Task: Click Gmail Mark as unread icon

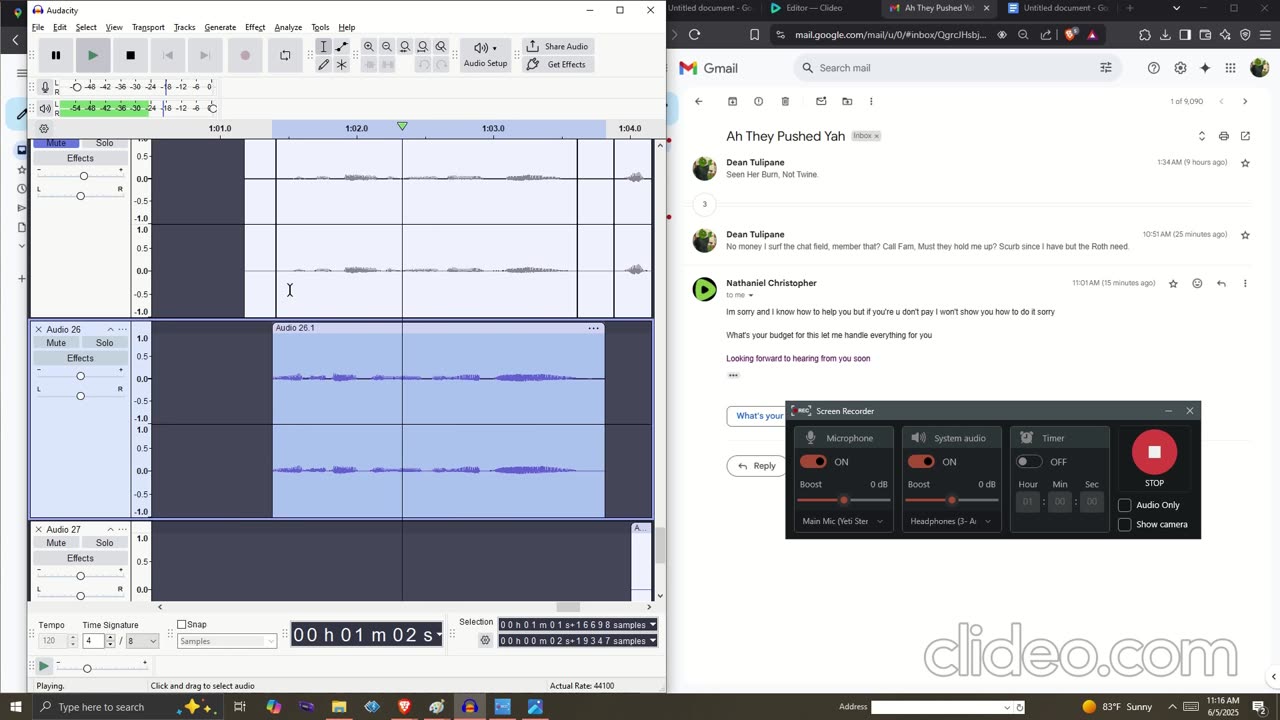Action: [821, 101]
